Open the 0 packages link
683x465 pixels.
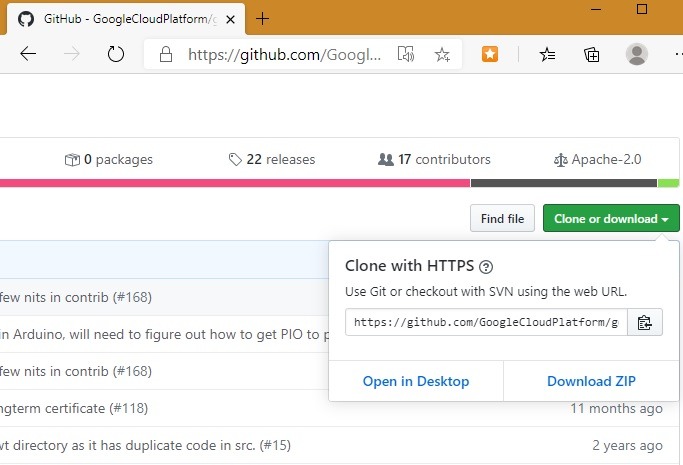pyautogui.click(x=109, y=159)
